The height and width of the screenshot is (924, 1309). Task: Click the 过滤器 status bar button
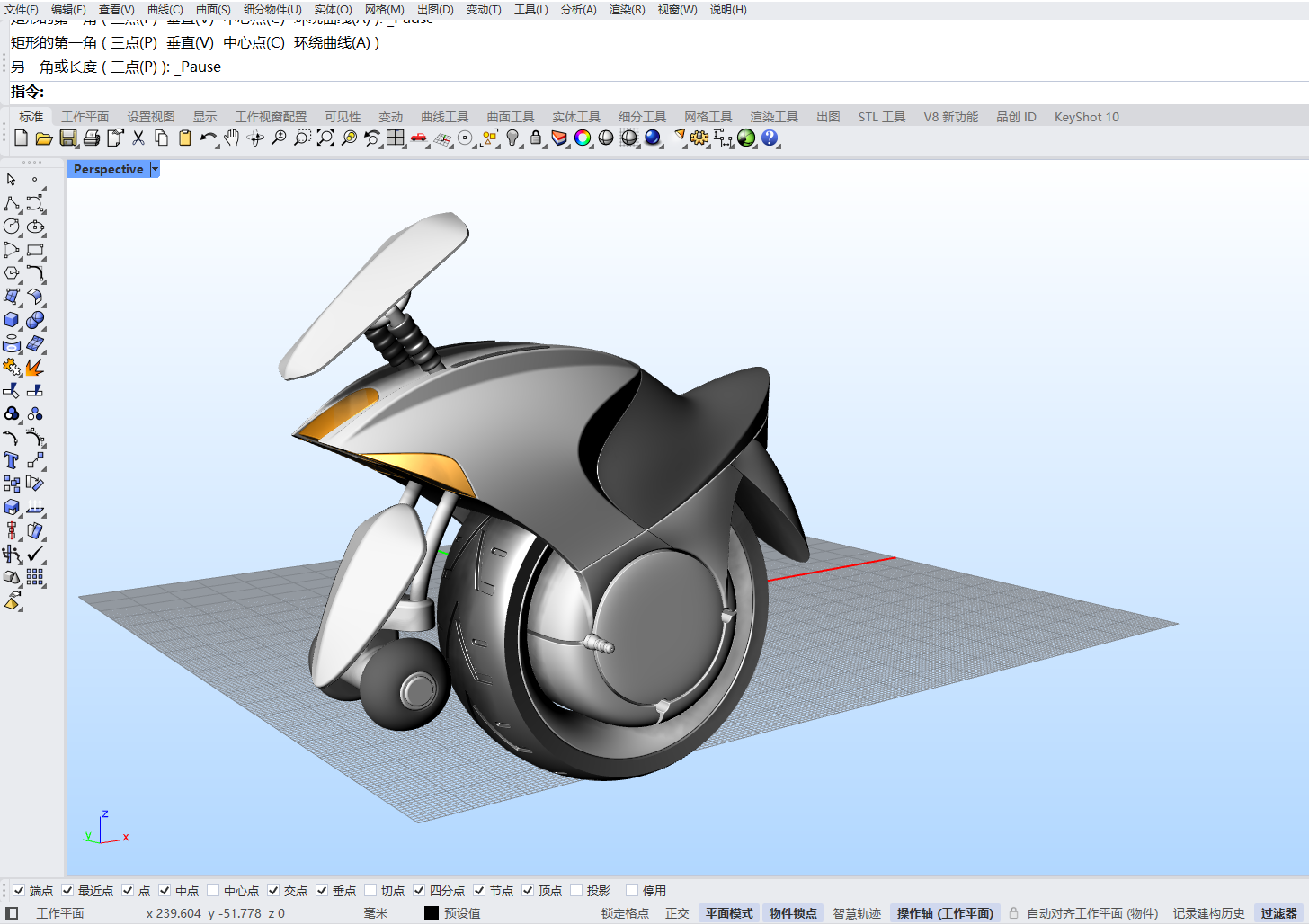pos(1278,913)
